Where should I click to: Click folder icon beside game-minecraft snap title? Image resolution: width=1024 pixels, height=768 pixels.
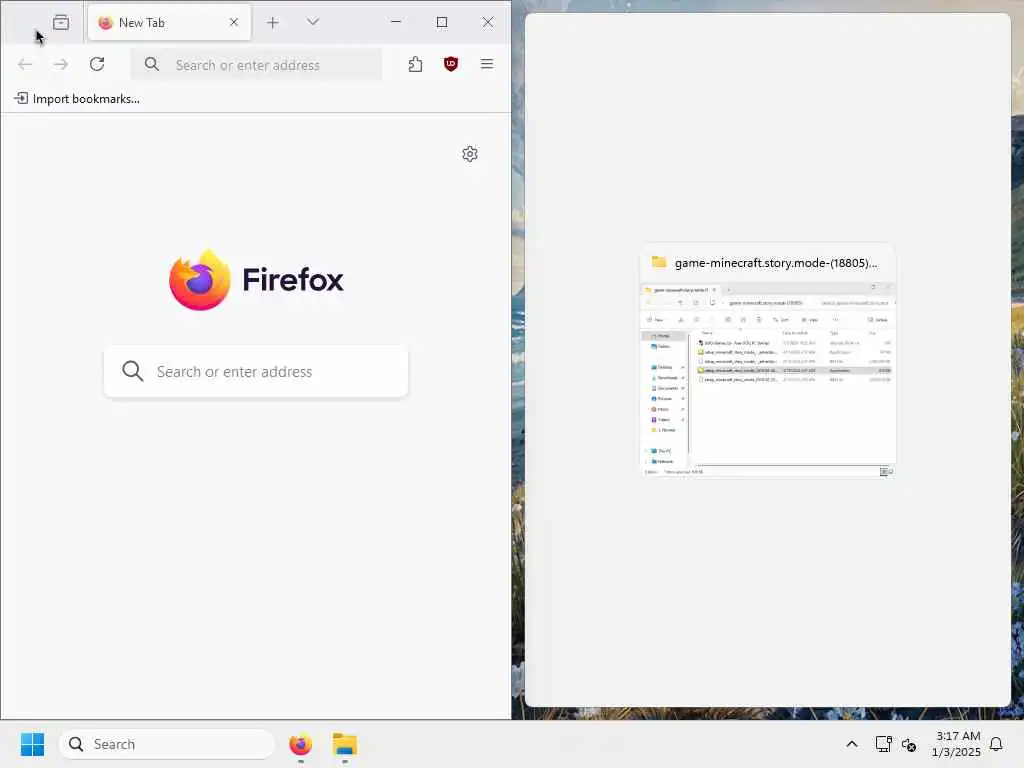click(658, 262)
